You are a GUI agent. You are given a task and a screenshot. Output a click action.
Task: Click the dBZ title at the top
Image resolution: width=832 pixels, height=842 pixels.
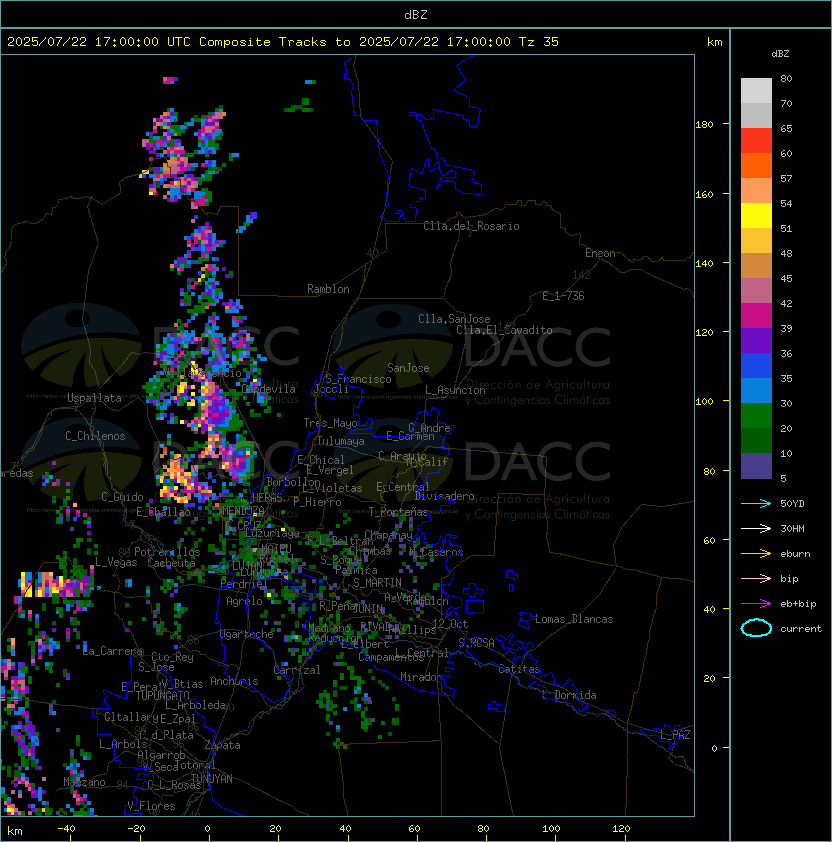click(416, 14)
